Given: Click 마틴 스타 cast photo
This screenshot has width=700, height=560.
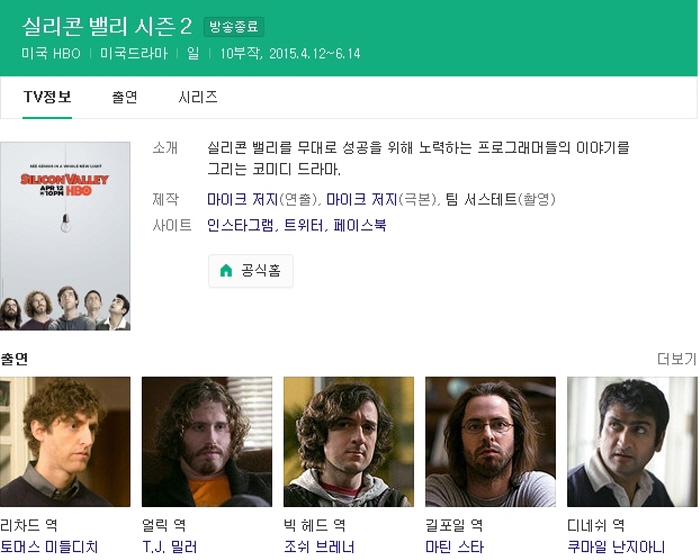Looking at the screenshot, I should [491, 441].
